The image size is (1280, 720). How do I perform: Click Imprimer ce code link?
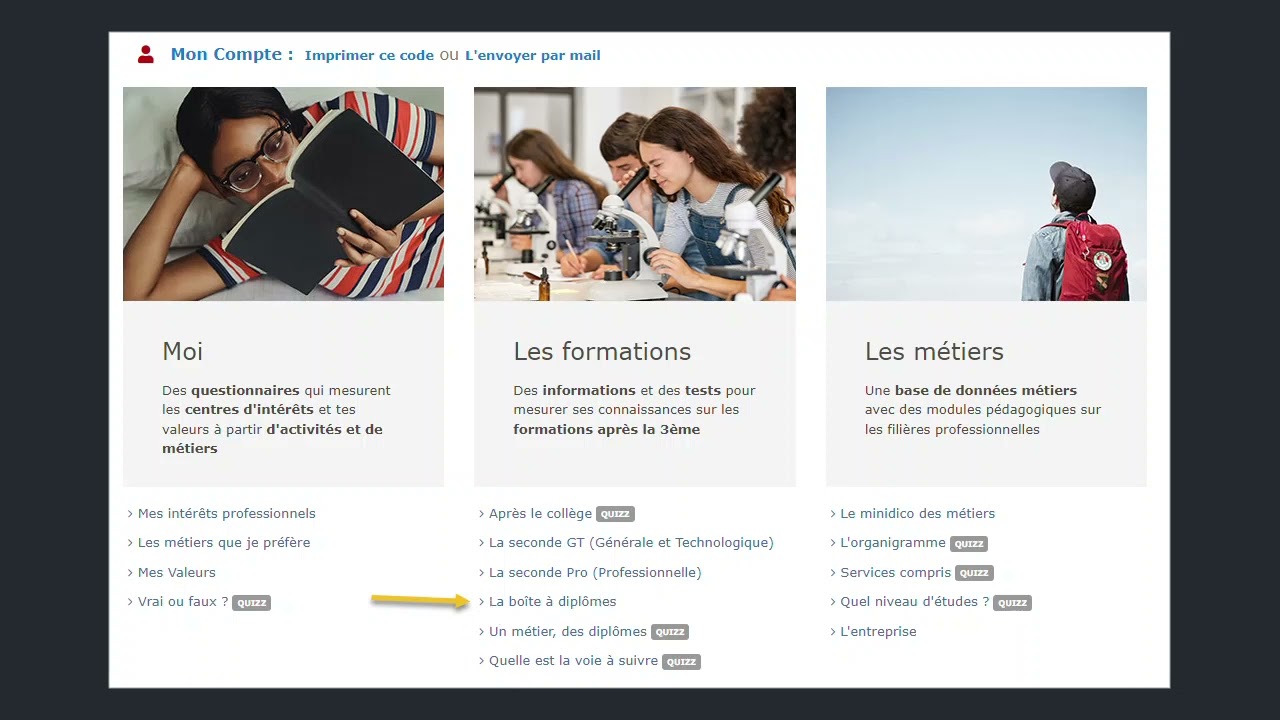pos(369,56)
